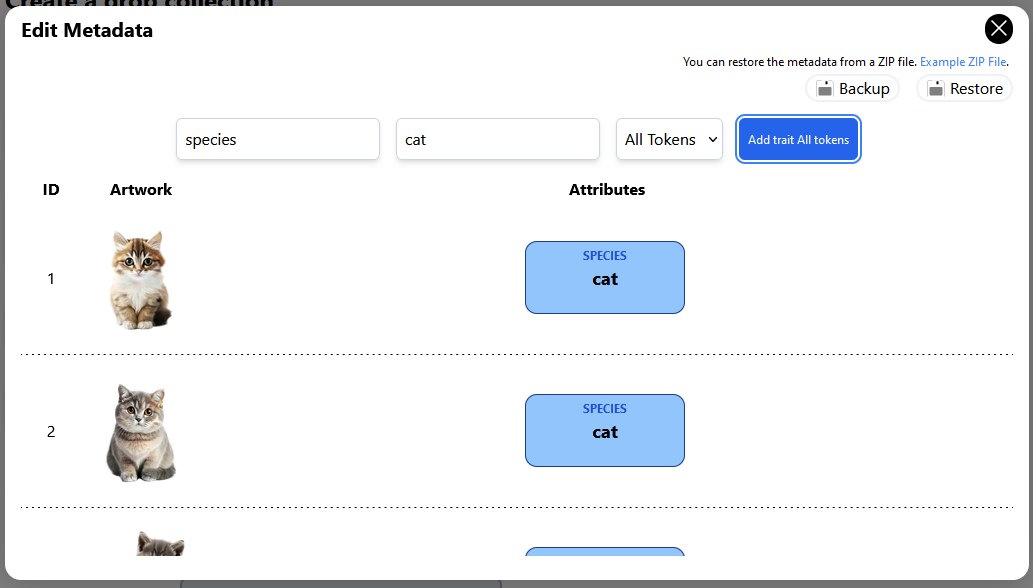Click the Attributes column header

pyautogui.click(x=607, y=189)
